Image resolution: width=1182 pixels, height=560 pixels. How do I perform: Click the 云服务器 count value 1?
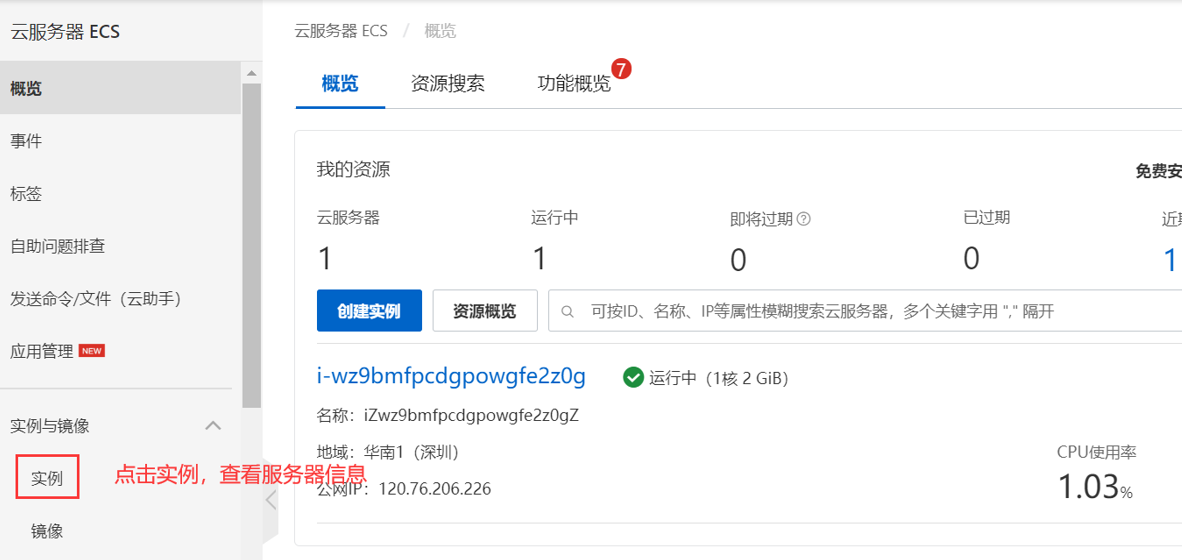pyautogui.click(x=325, y=259)
